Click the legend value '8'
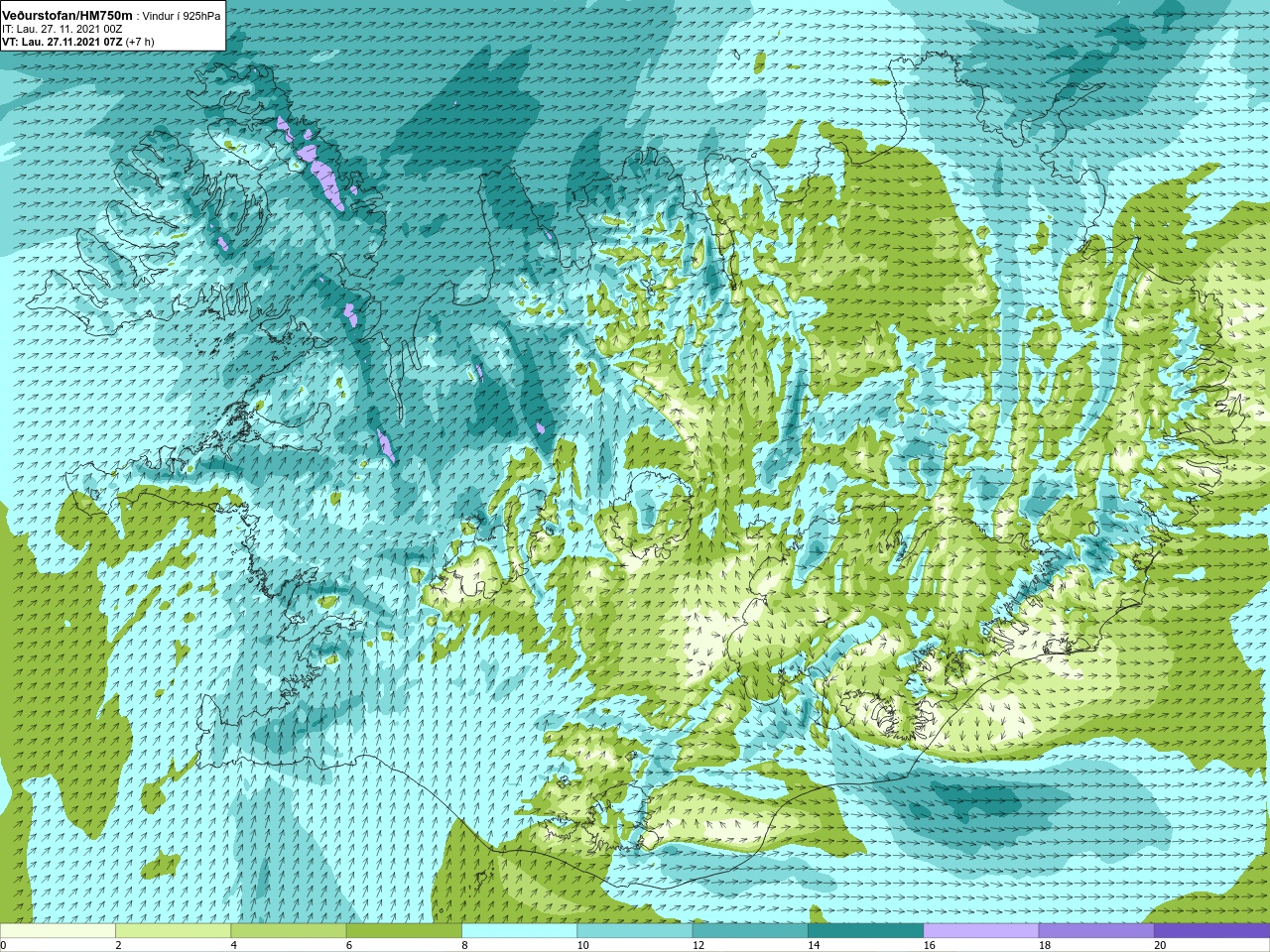1270x952 pixels. (x=464, y=945)
